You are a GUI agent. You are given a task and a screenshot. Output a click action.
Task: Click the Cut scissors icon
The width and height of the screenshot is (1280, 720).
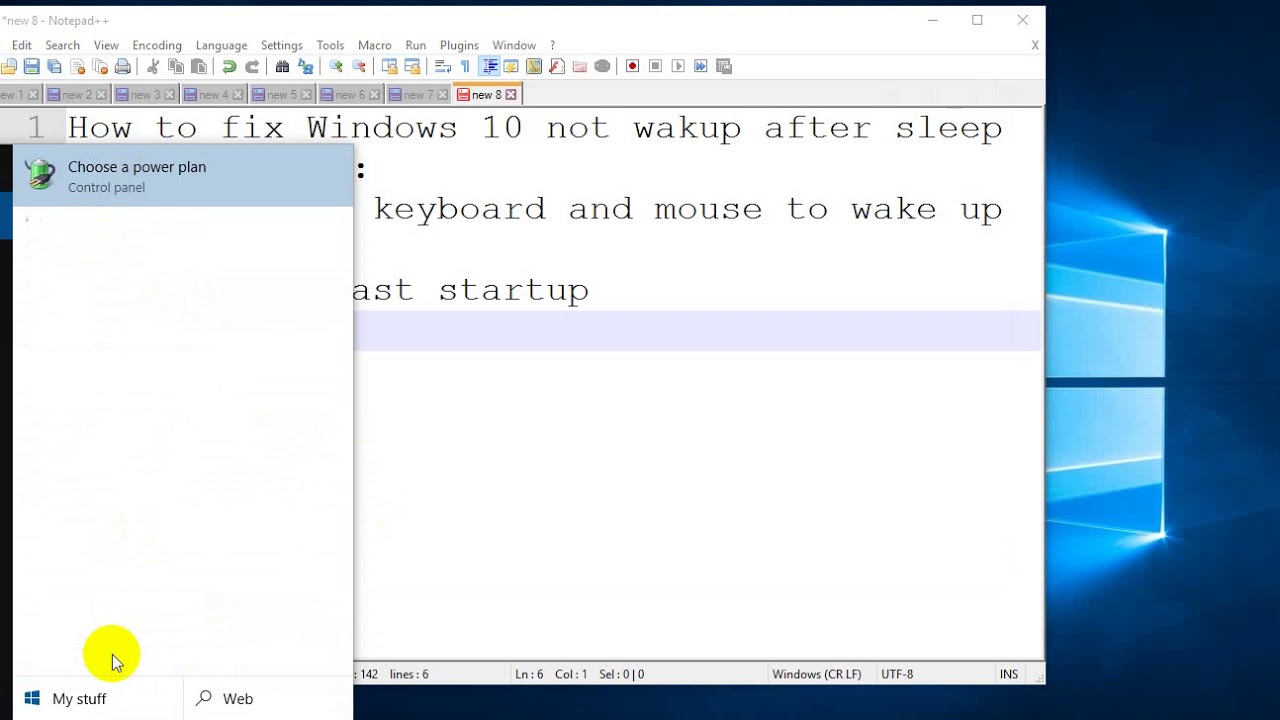point(153,66)
